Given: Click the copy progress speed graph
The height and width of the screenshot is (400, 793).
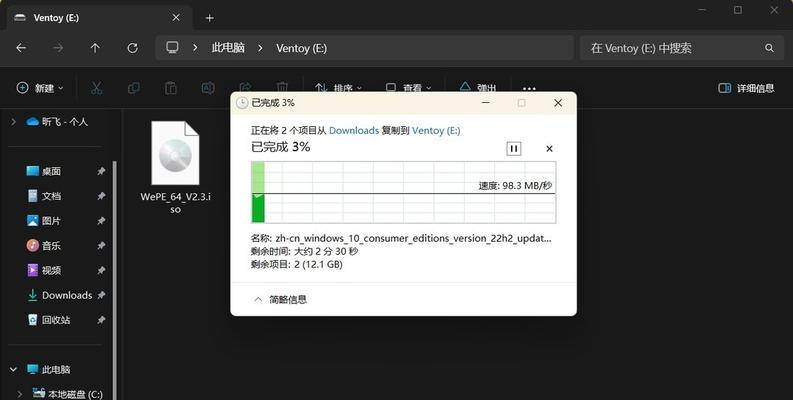Looking at the screenshot, I should pyautogui.click(x=404, y=192).
